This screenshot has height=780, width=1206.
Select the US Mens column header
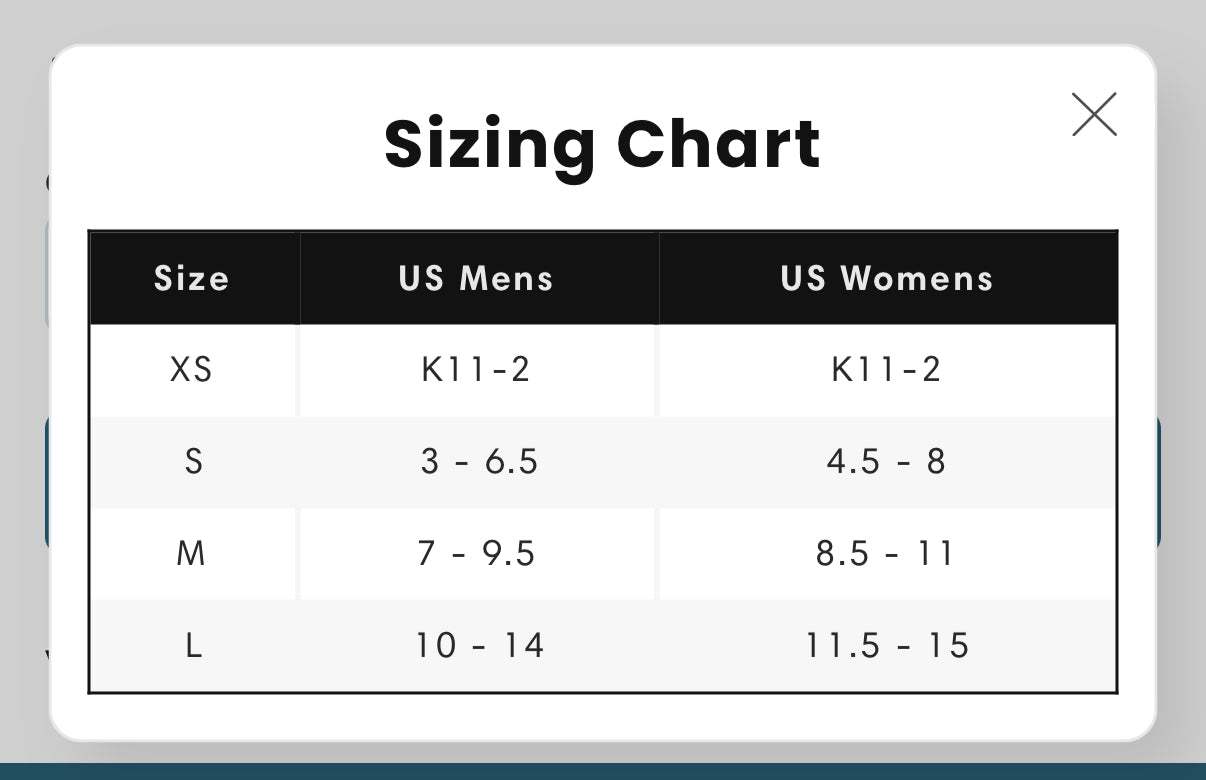(x=478, y=278)
